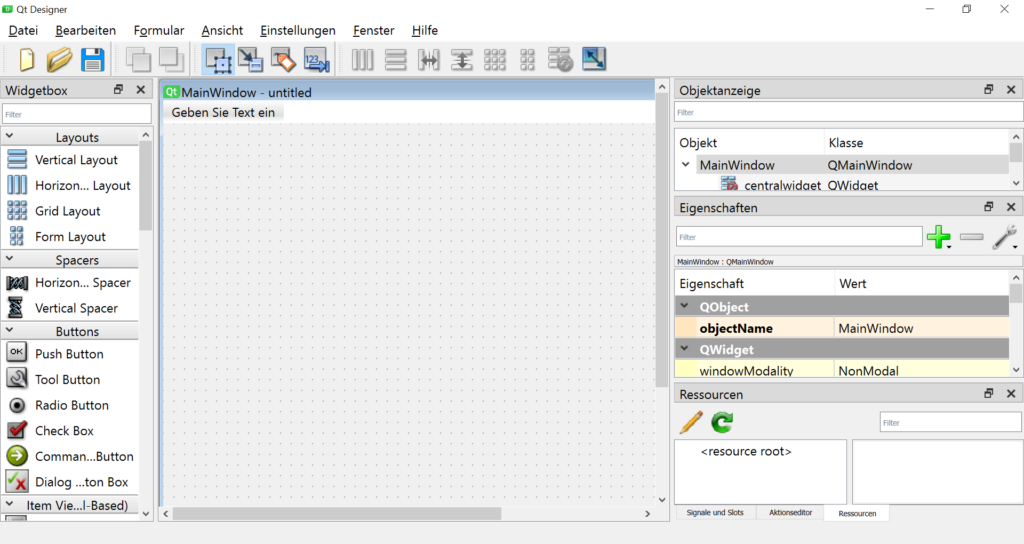
Task: Open the Einstellungen menu
Action: 298,30
